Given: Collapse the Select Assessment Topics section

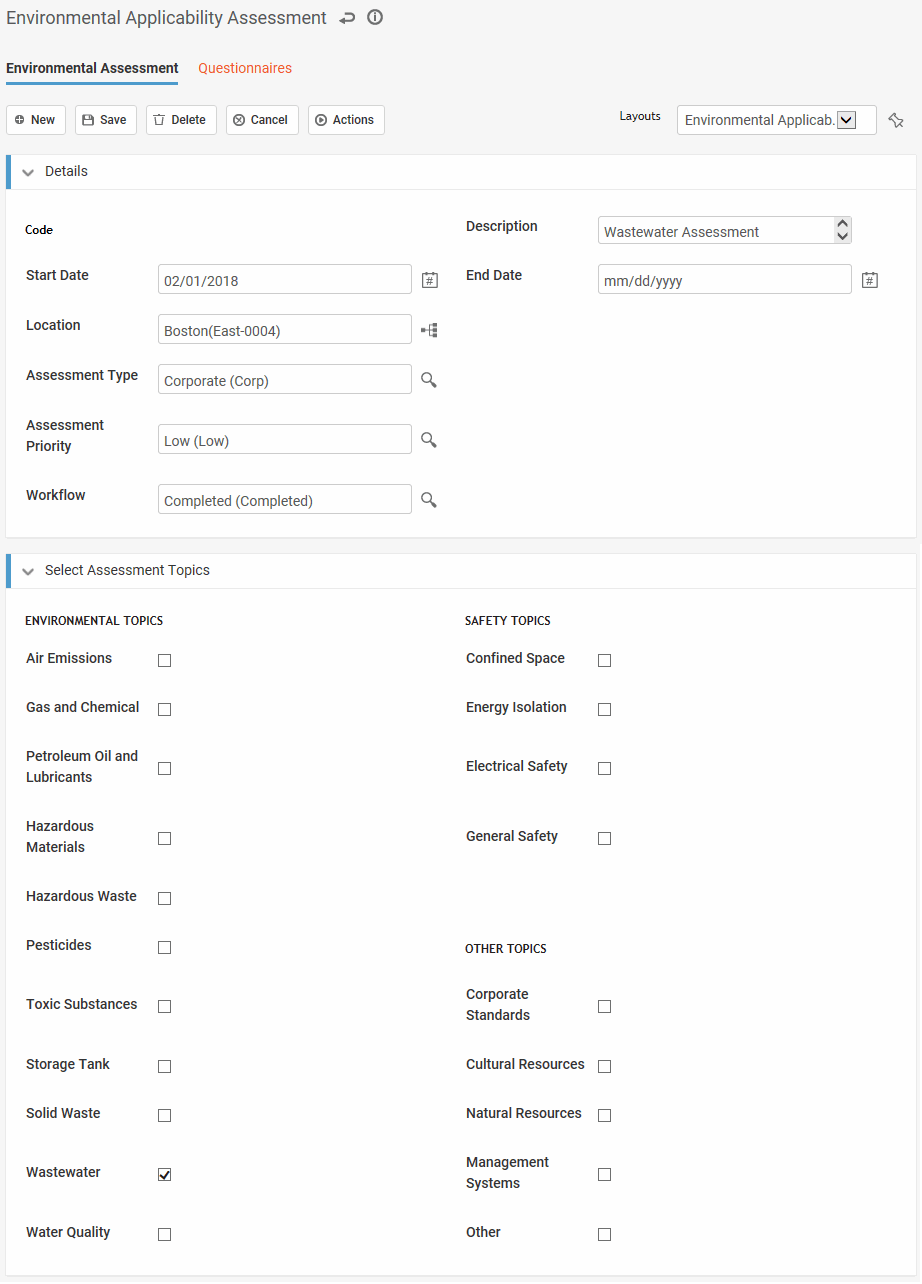Looking at the screenshot, I should tap(28, 571).
